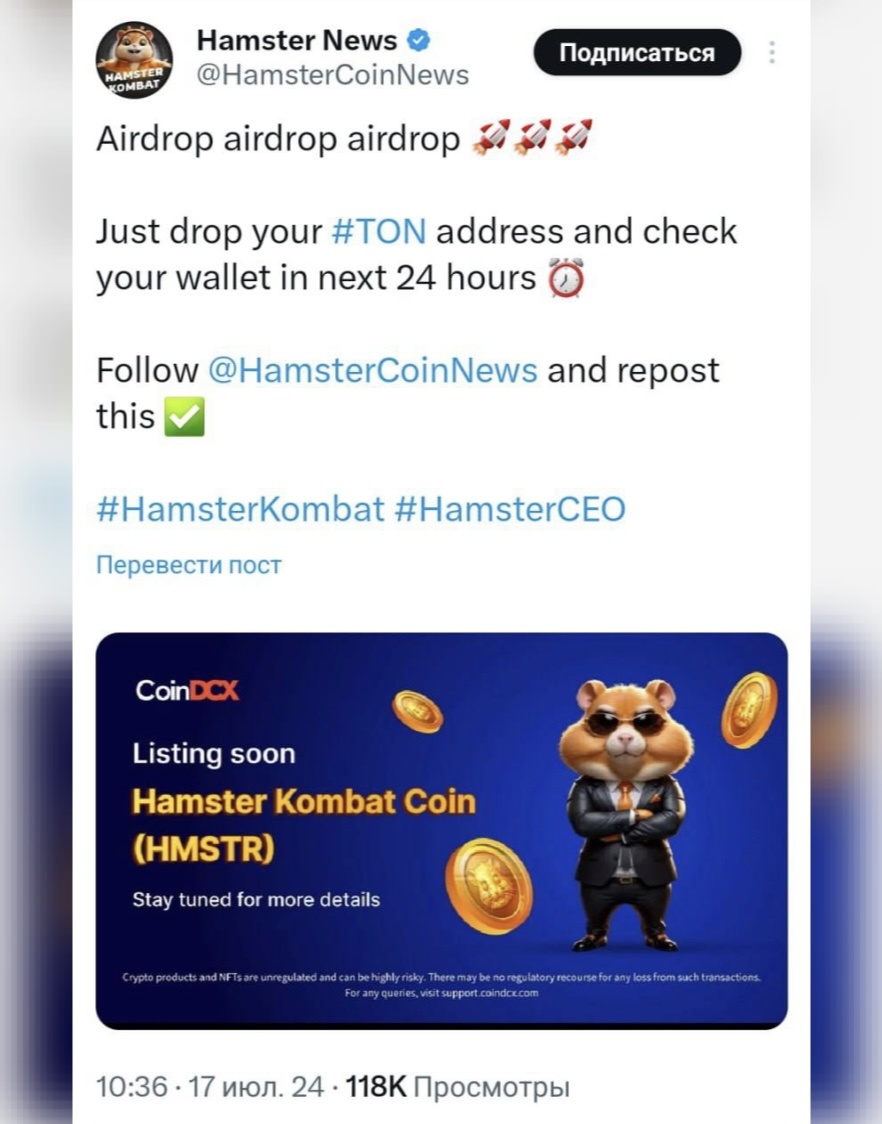This screenshot has width=882, height=1124.
Task: Click the small gold coin near the CoinDCX logo
Action: 417,711
